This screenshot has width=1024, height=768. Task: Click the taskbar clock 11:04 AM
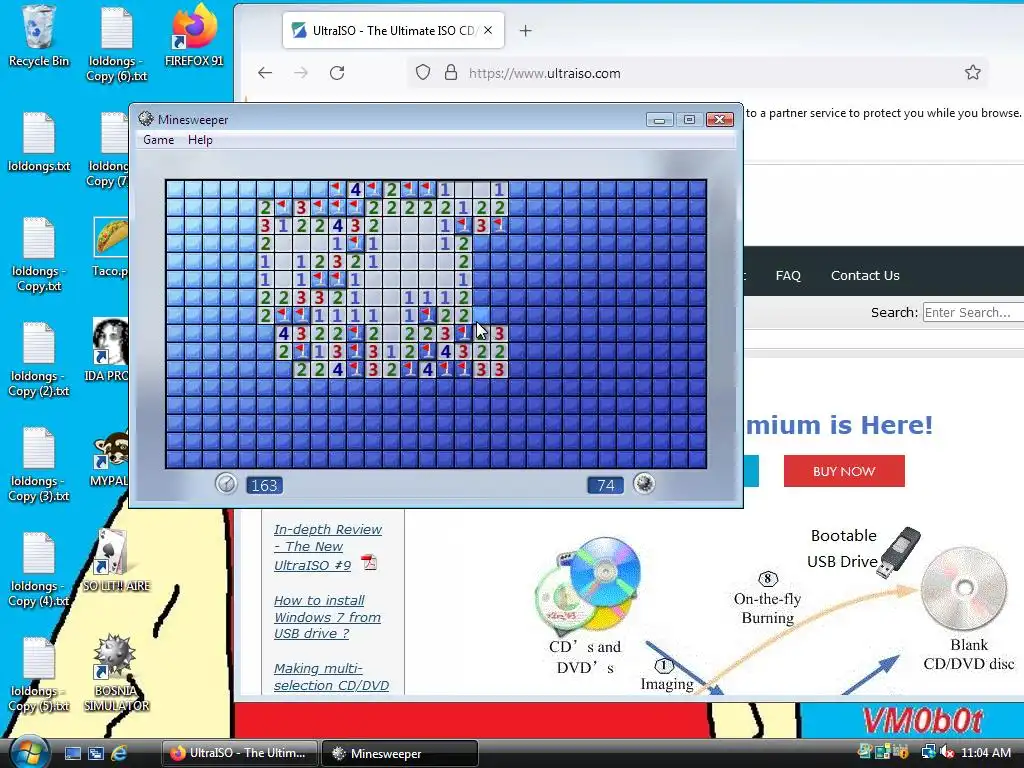coord(986,753)
